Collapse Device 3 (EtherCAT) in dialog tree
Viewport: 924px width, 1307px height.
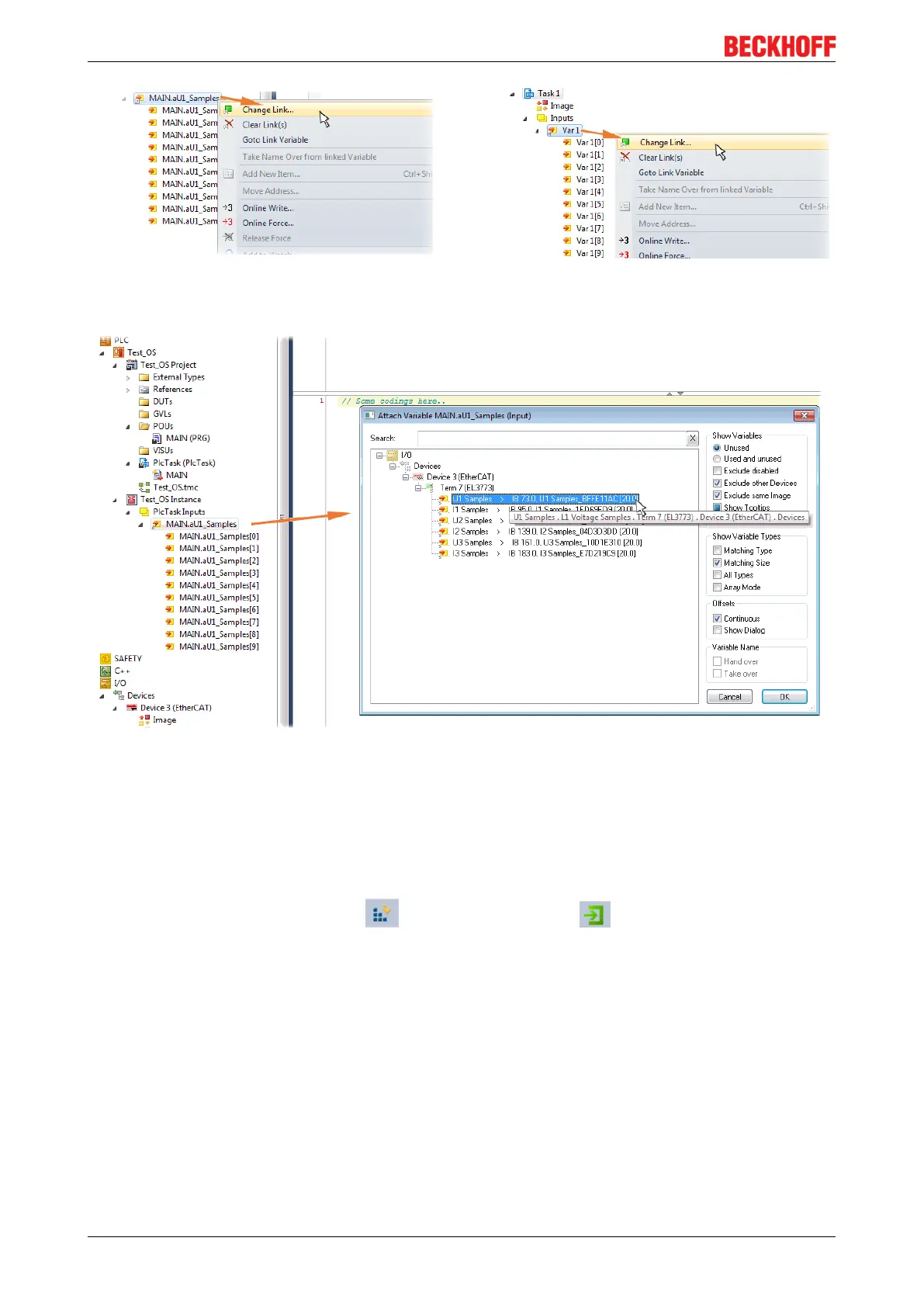point(406,477)
